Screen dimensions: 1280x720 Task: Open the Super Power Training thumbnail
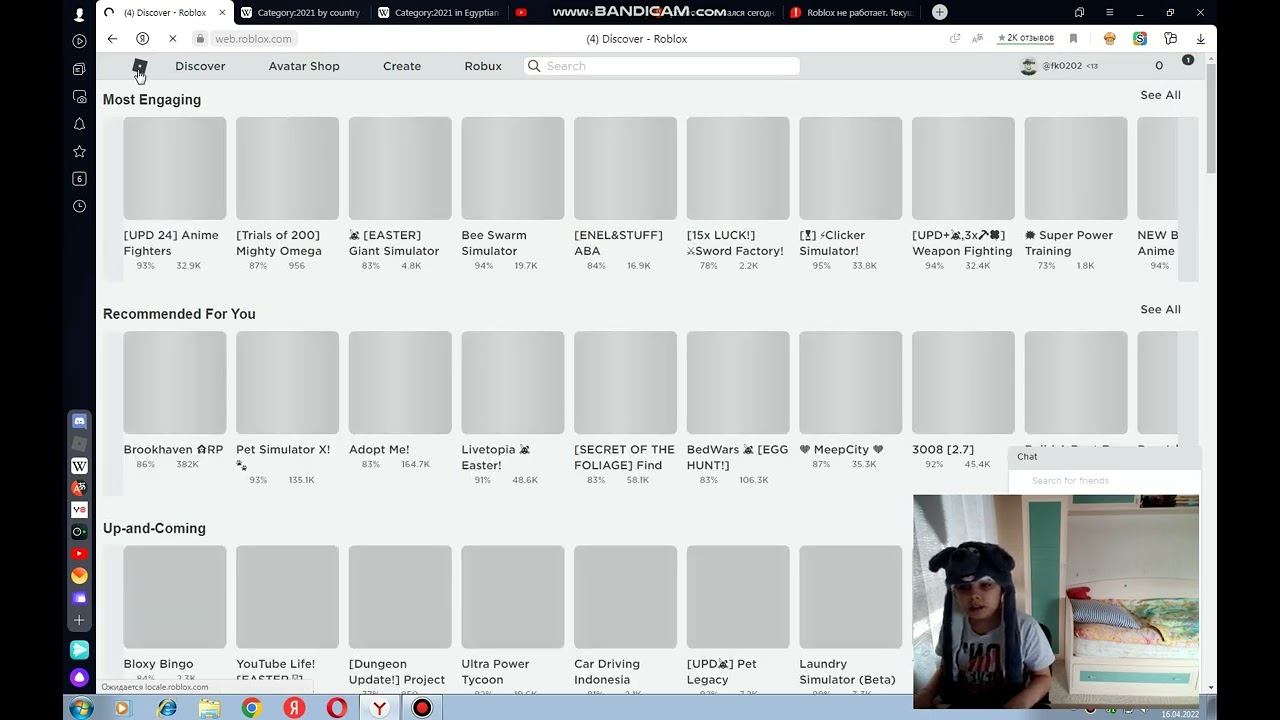pyautogui.click(x=1076, y=168)
